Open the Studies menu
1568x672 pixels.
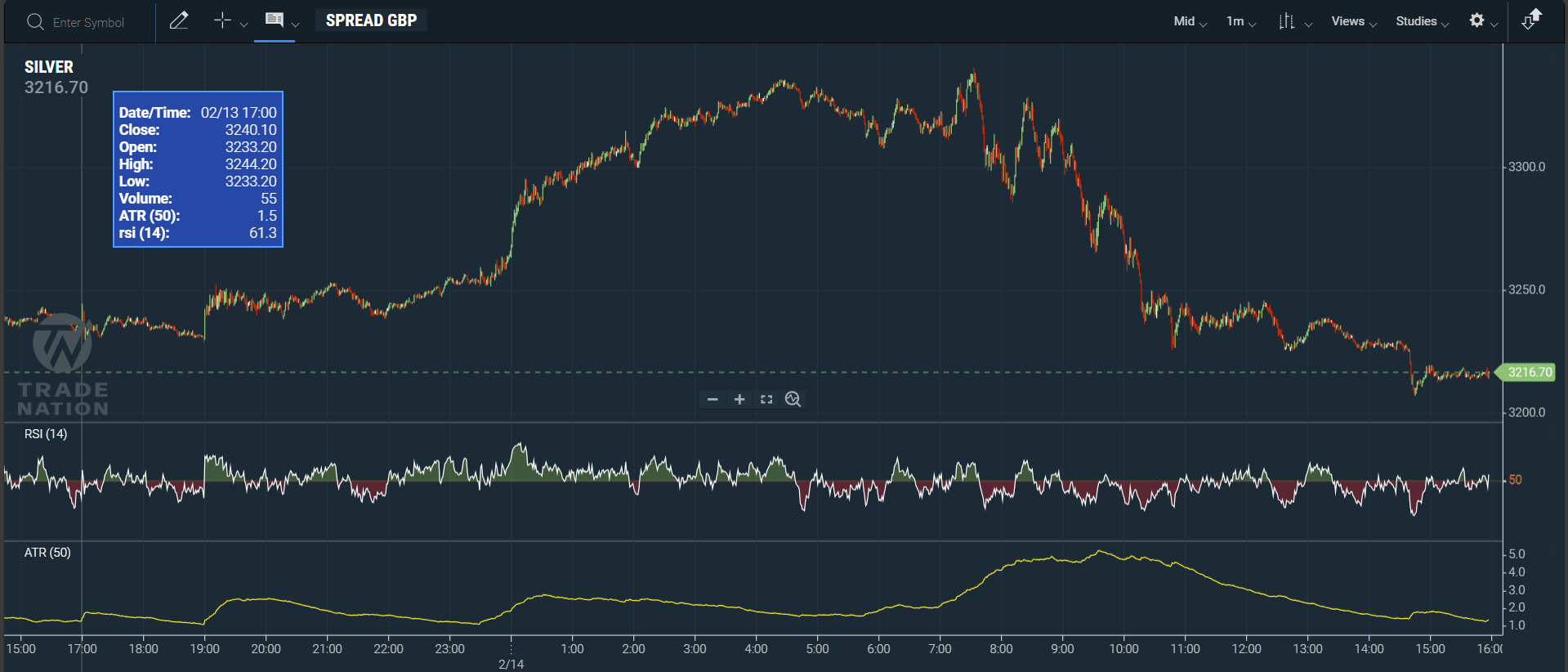(x=1422, y=21)
